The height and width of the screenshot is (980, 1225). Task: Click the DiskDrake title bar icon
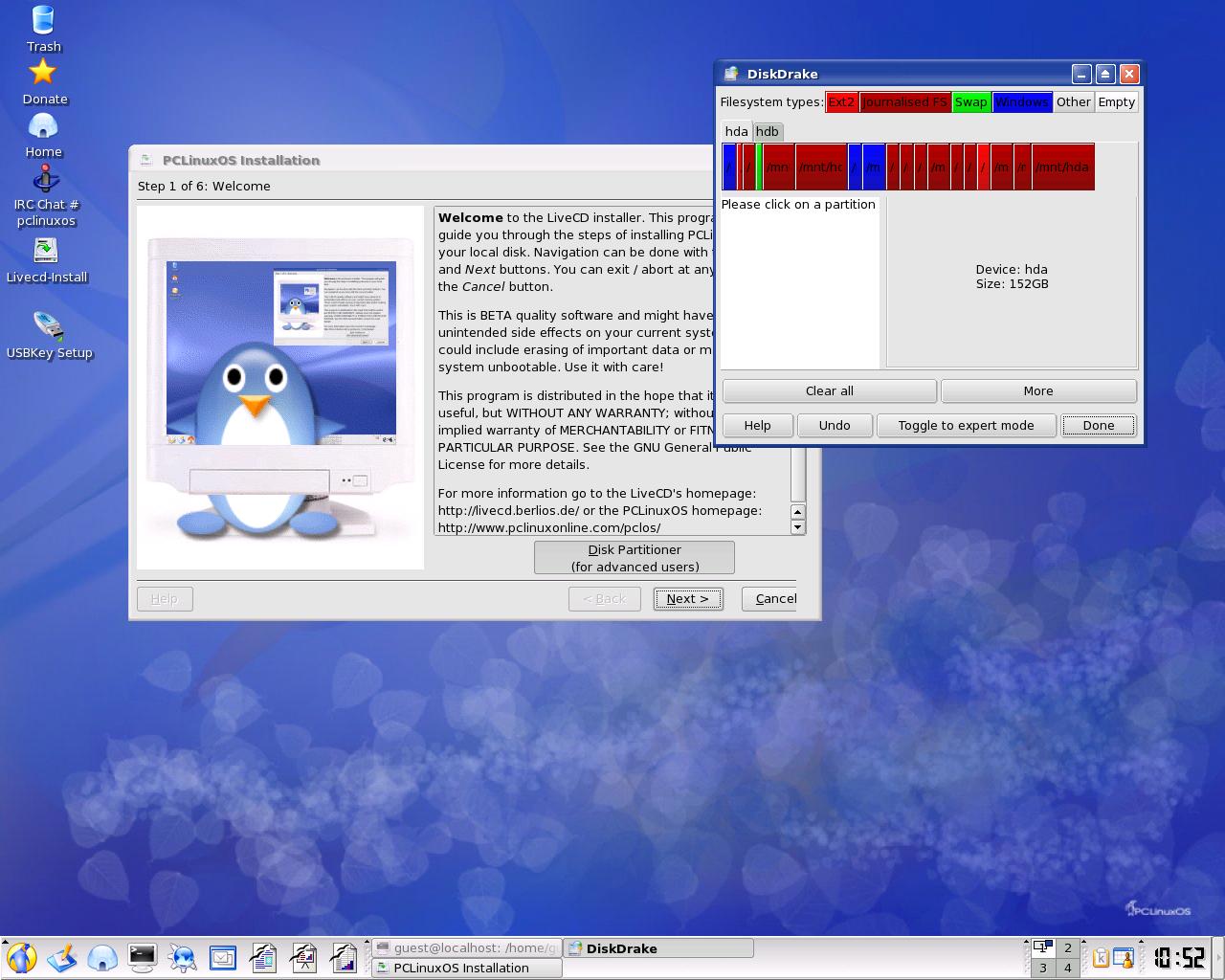(732, 74)
